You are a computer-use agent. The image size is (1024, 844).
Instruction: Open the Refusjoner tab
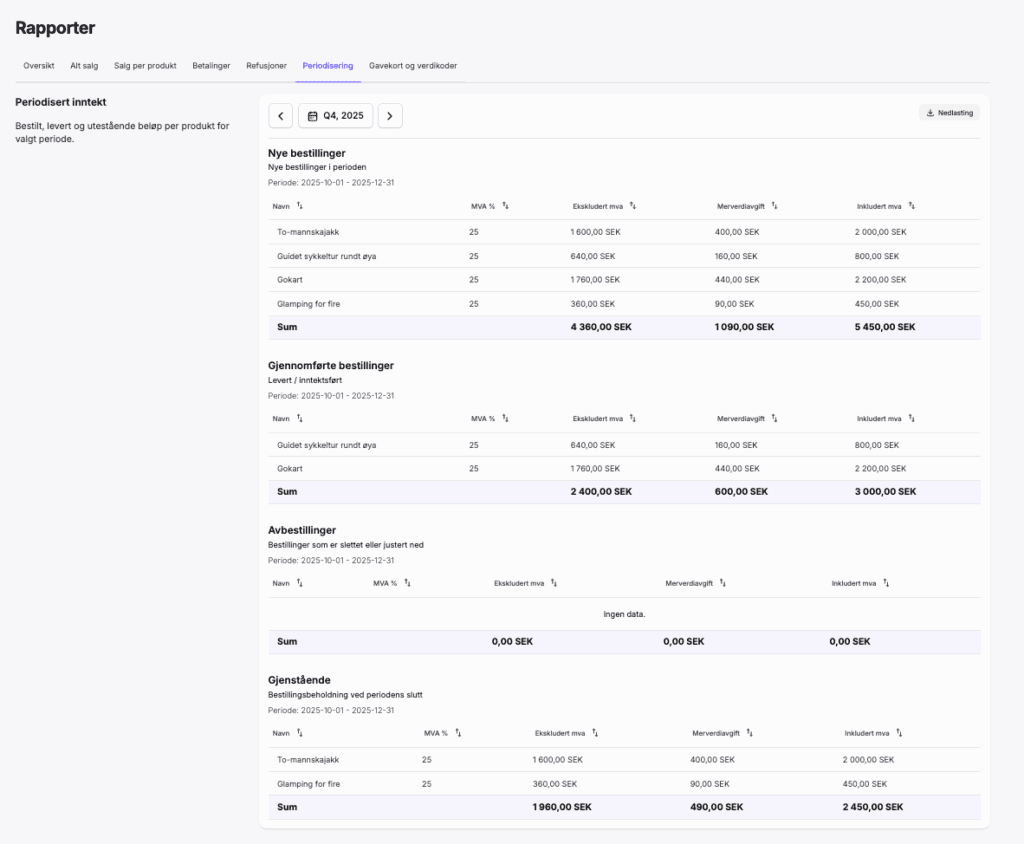(266, 65)
